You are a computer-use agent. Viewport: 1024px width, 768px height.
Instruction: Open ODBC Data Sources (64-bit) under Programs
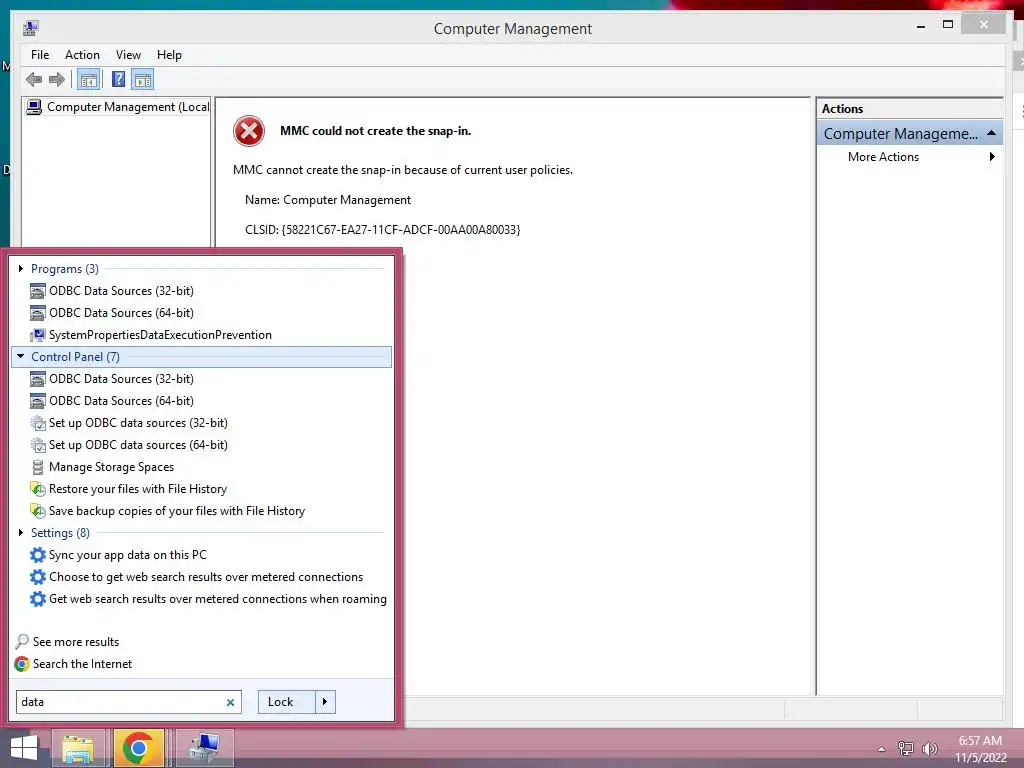click(x=121, y=313)
